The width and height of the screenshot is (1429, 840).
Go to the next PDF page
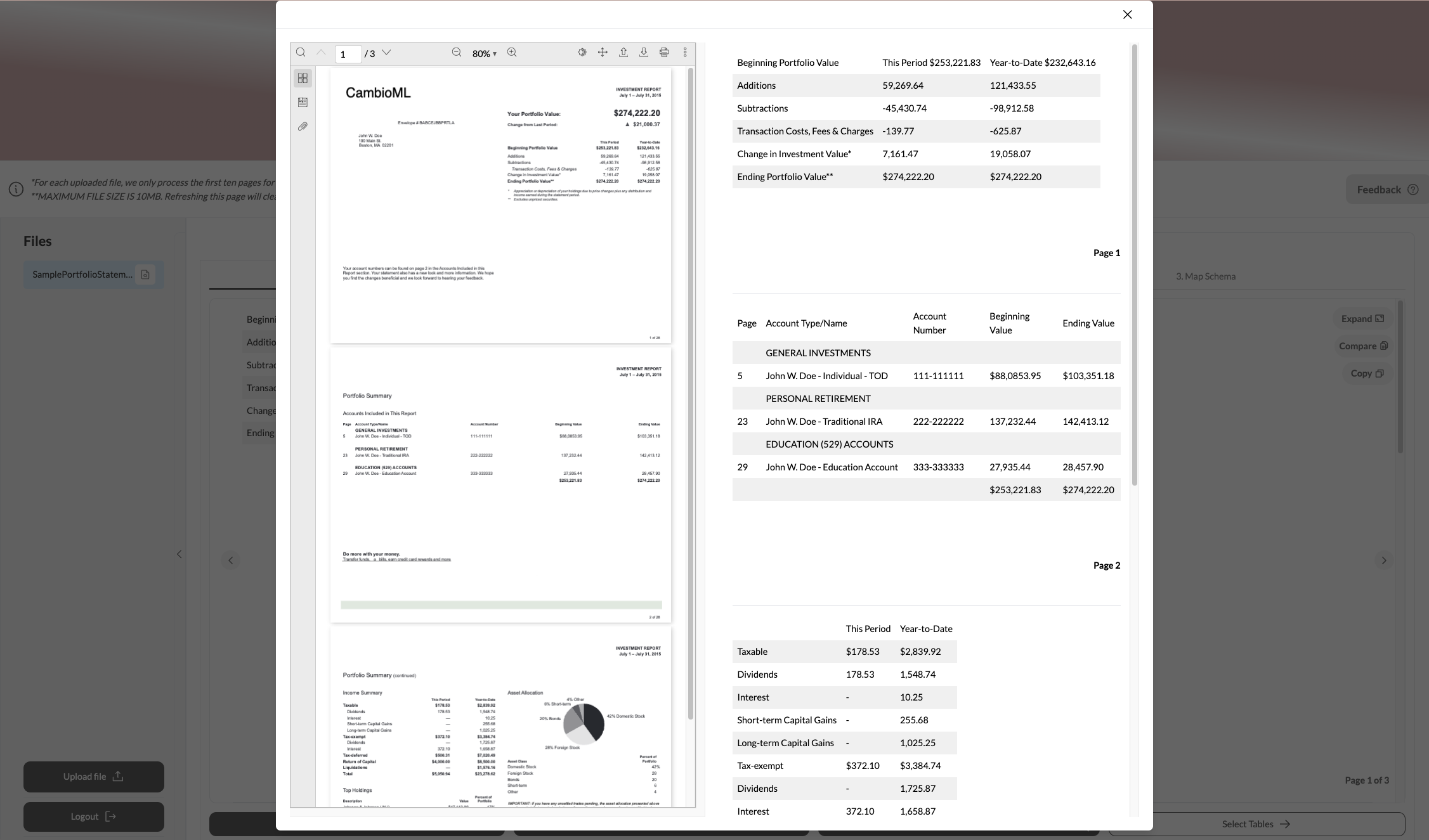(386, 53)
